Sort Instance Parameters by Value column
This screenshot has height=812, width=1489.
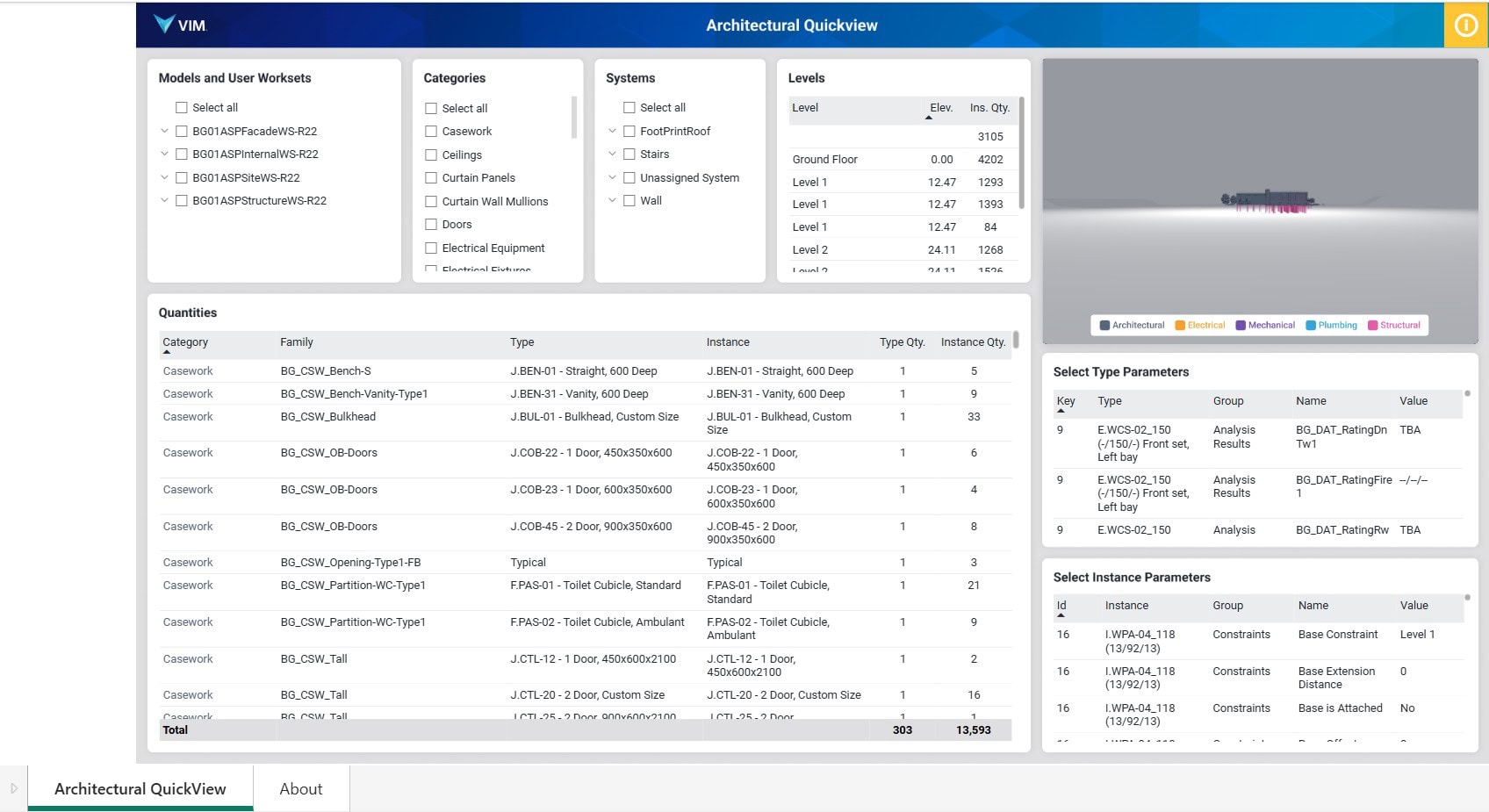pos(1413,606)
